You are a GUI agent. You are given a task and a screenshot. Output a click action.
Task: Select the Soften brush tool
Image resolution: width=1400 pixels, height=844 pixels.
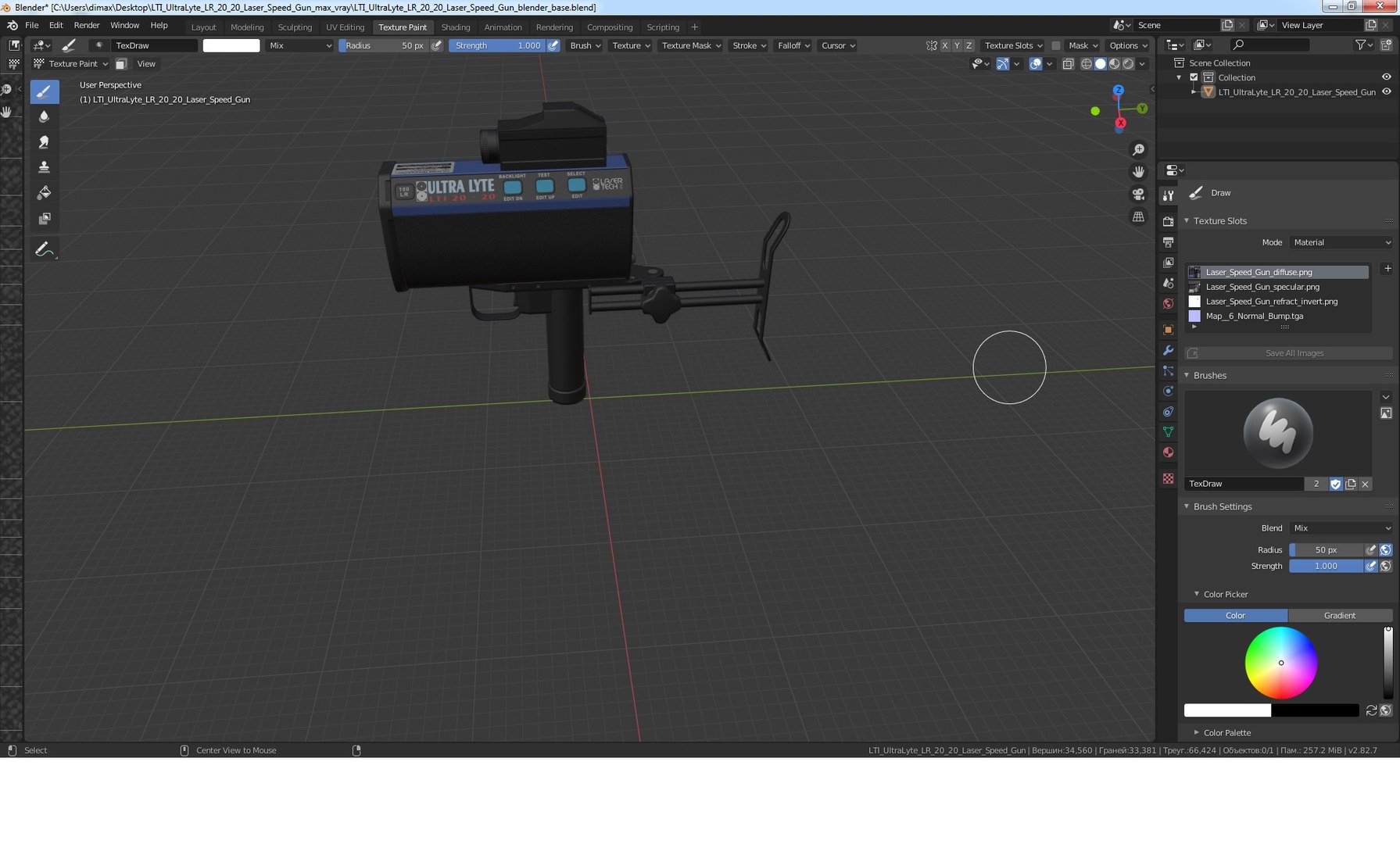45,116
